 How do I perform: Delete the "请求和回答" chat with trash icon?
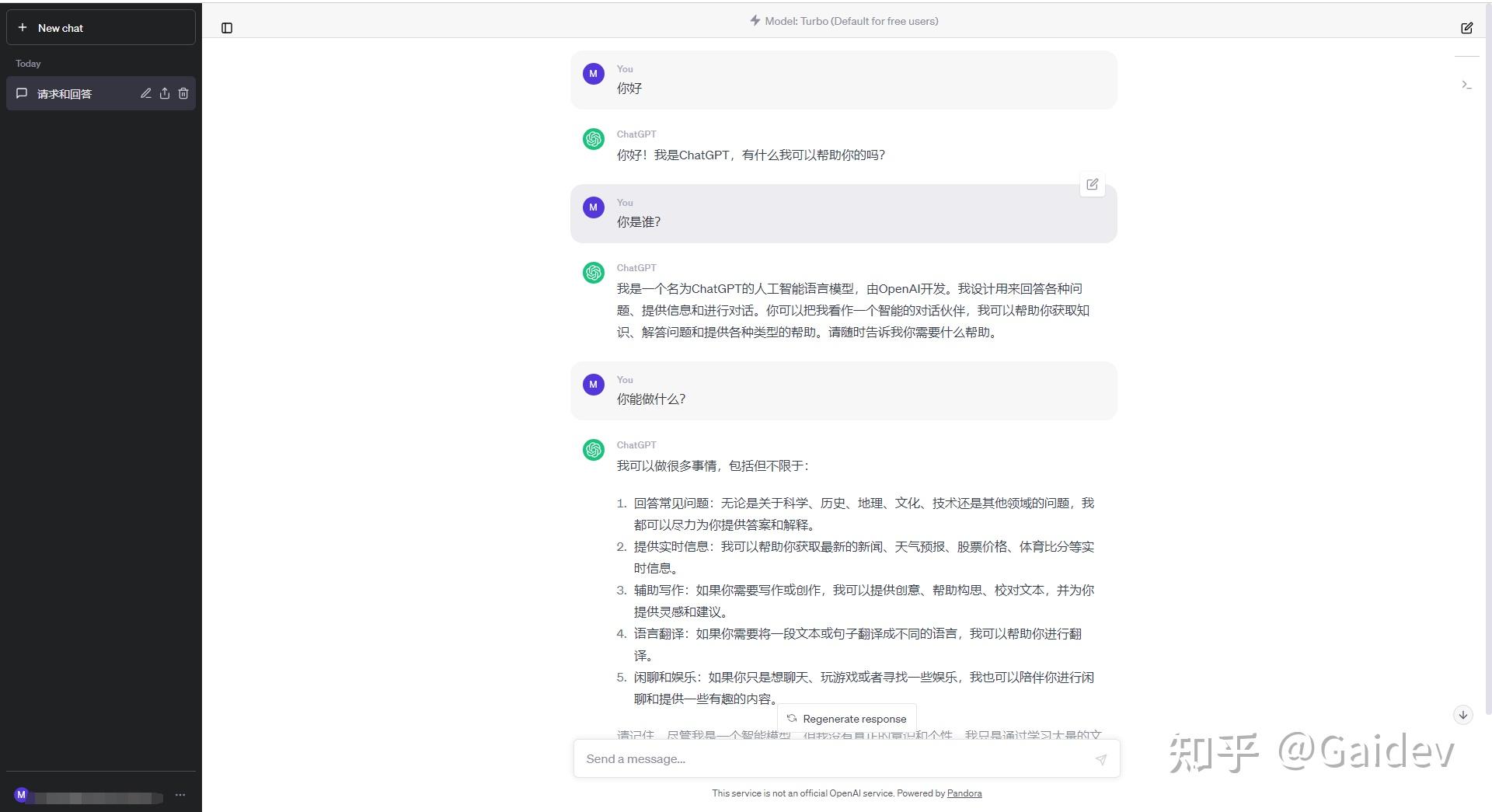coord(183,93)
